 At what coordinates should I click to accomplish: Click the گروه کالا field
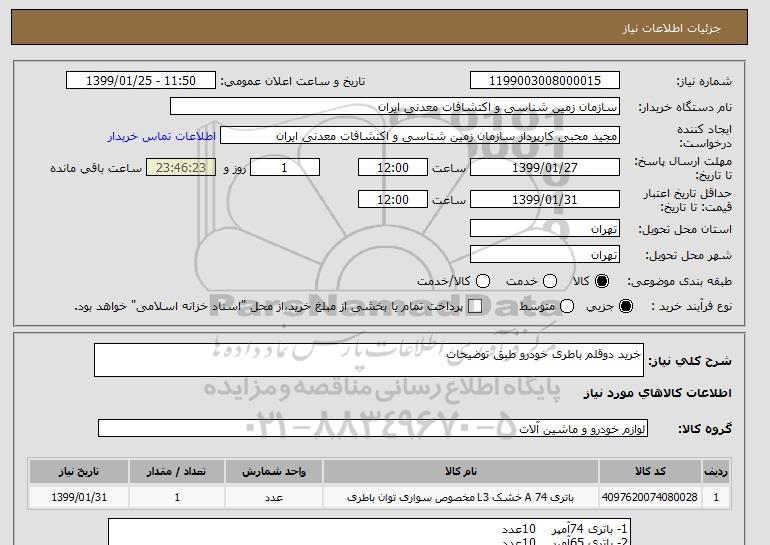373,428
